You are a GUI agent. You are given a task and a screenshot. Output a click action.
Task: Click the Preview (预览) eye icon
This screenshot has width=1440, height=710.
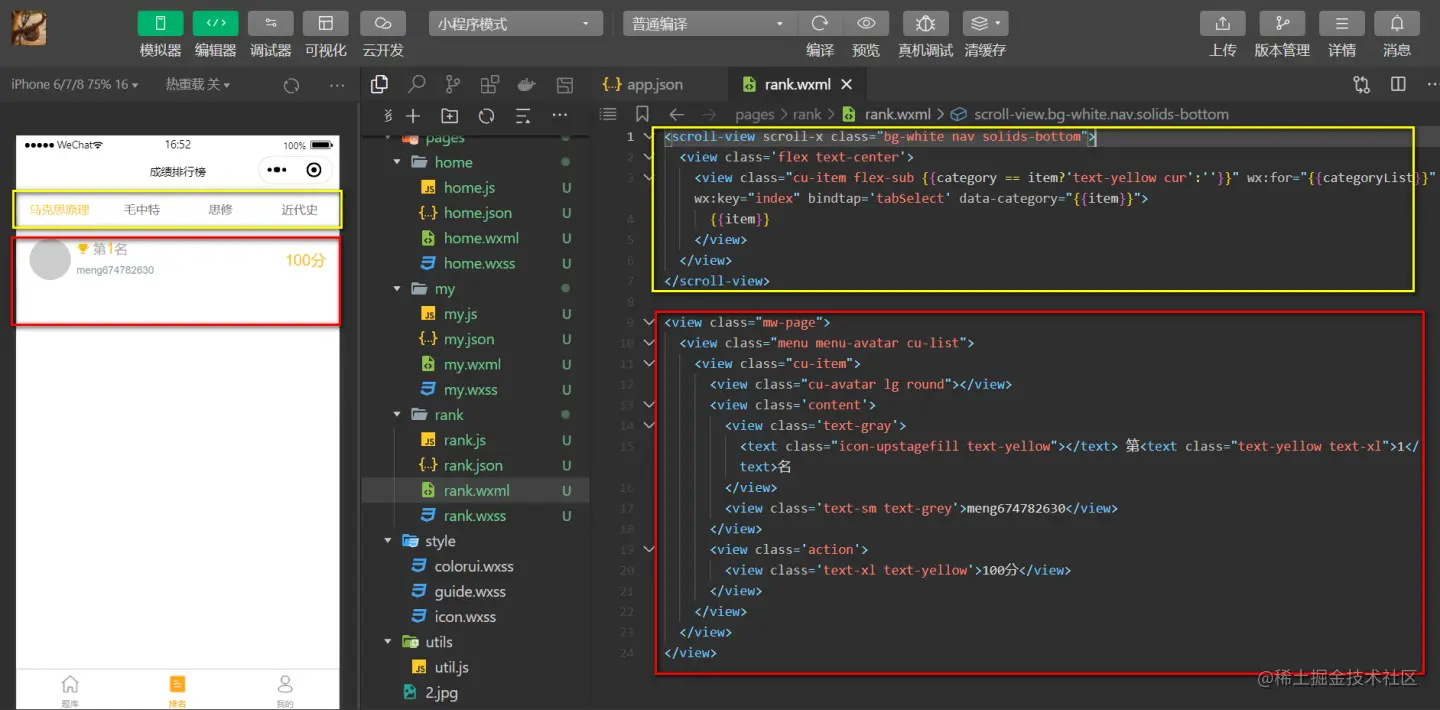866,24
